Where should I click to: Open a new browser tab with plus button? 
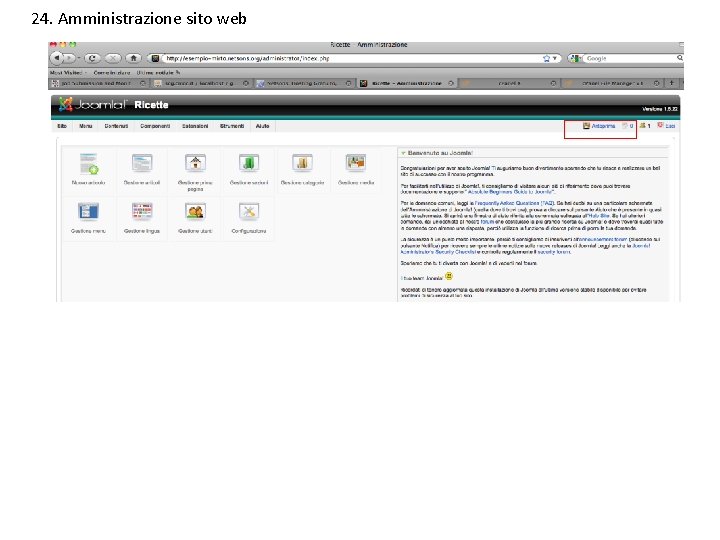coord(671,83)
